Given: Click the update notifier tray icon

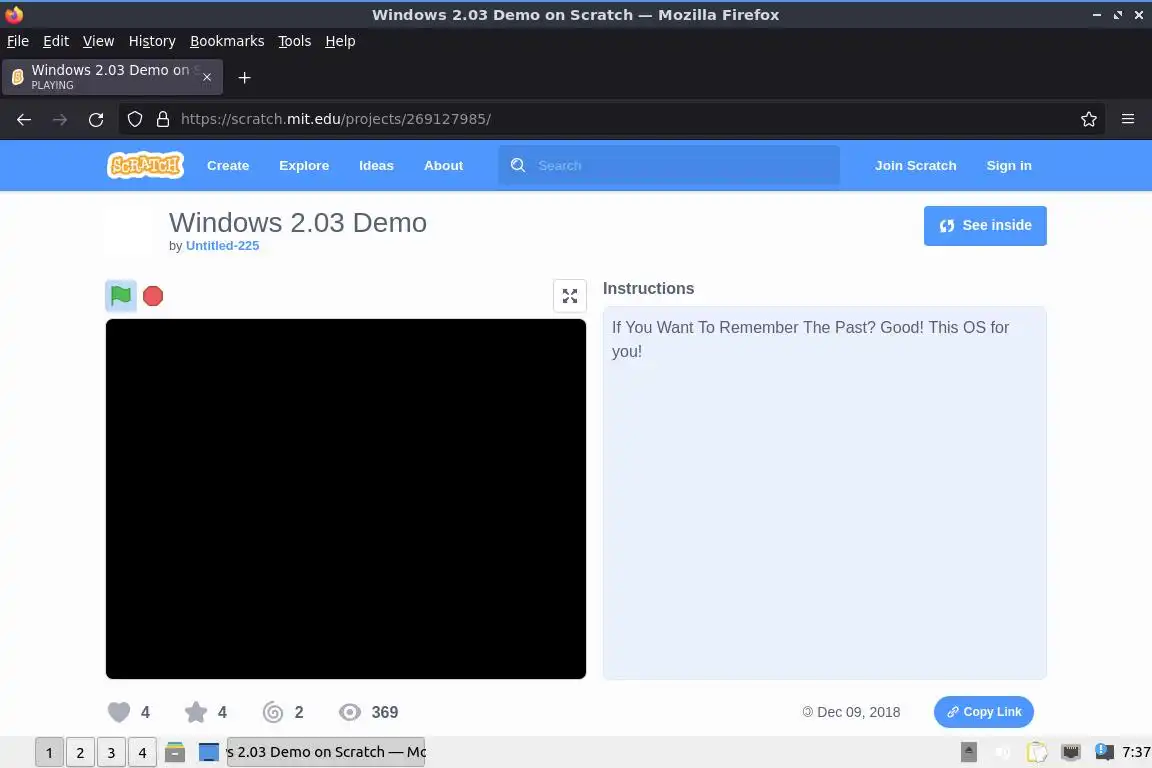Looking at the screenshot, I should coord(1104,751).
